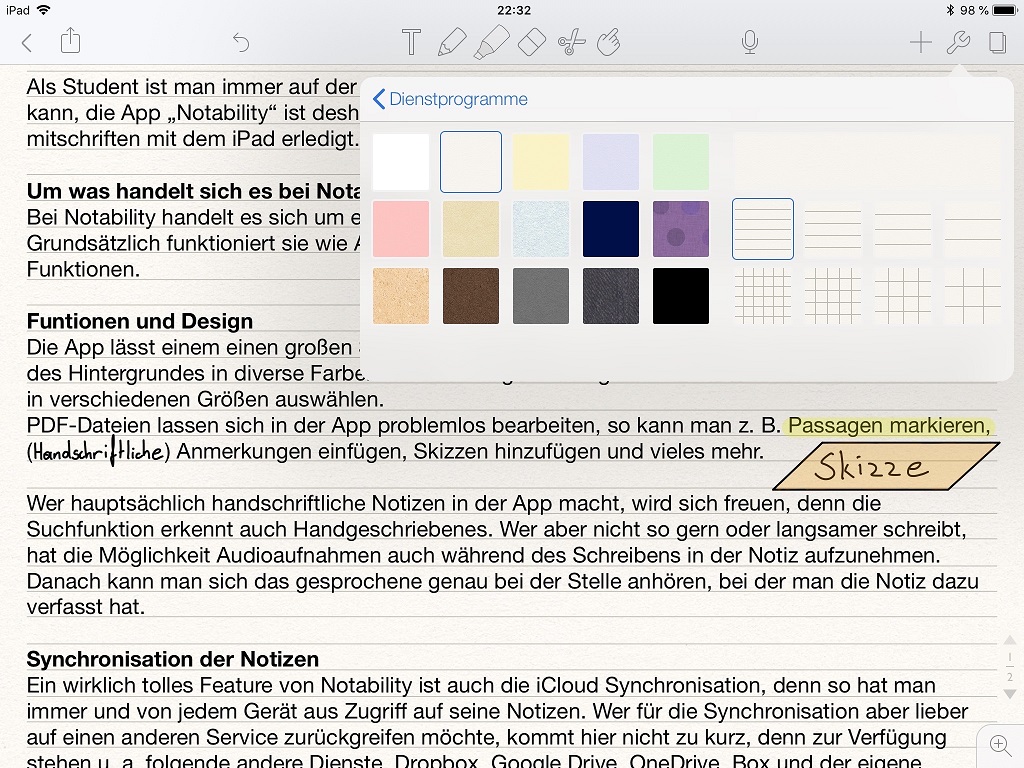Choose the black paper color
This screenshot has height=768, width=1024.
point(680,296)
